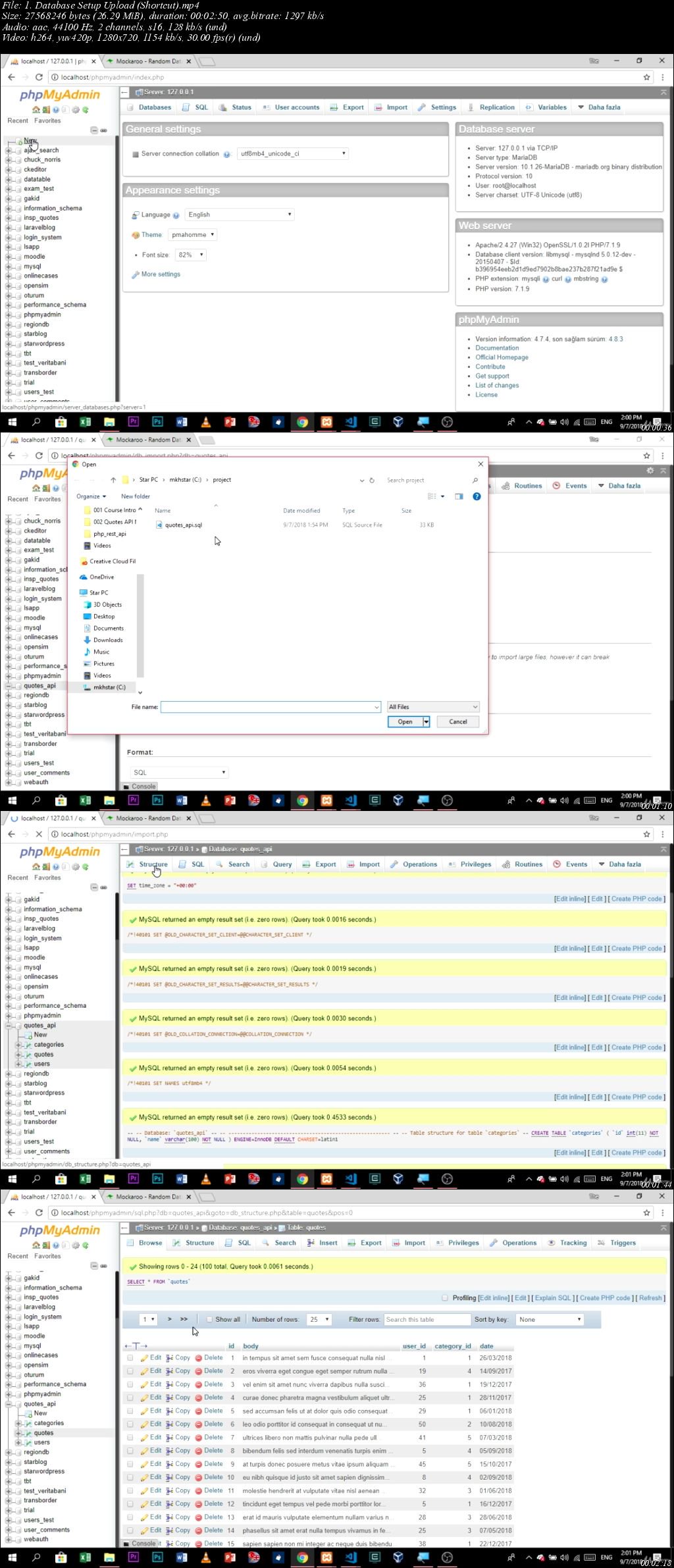The height and width of the screenshot is (1568, 674).
Task: Open Photoshop from taskbar in General settings frame
Action: [157, 422]
